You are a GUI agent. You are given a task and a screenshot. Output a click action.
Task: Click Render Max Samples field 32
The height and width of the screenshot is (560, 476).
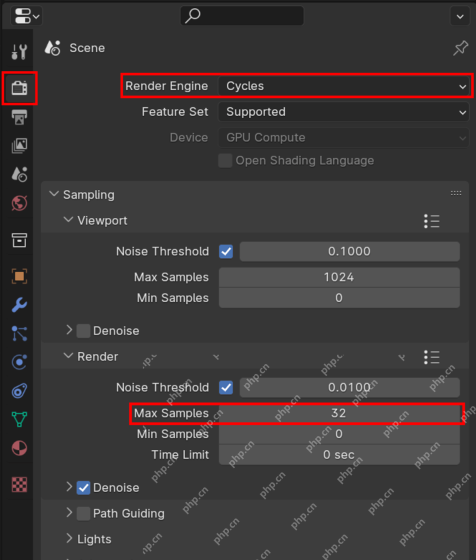[x=339, y=413]
